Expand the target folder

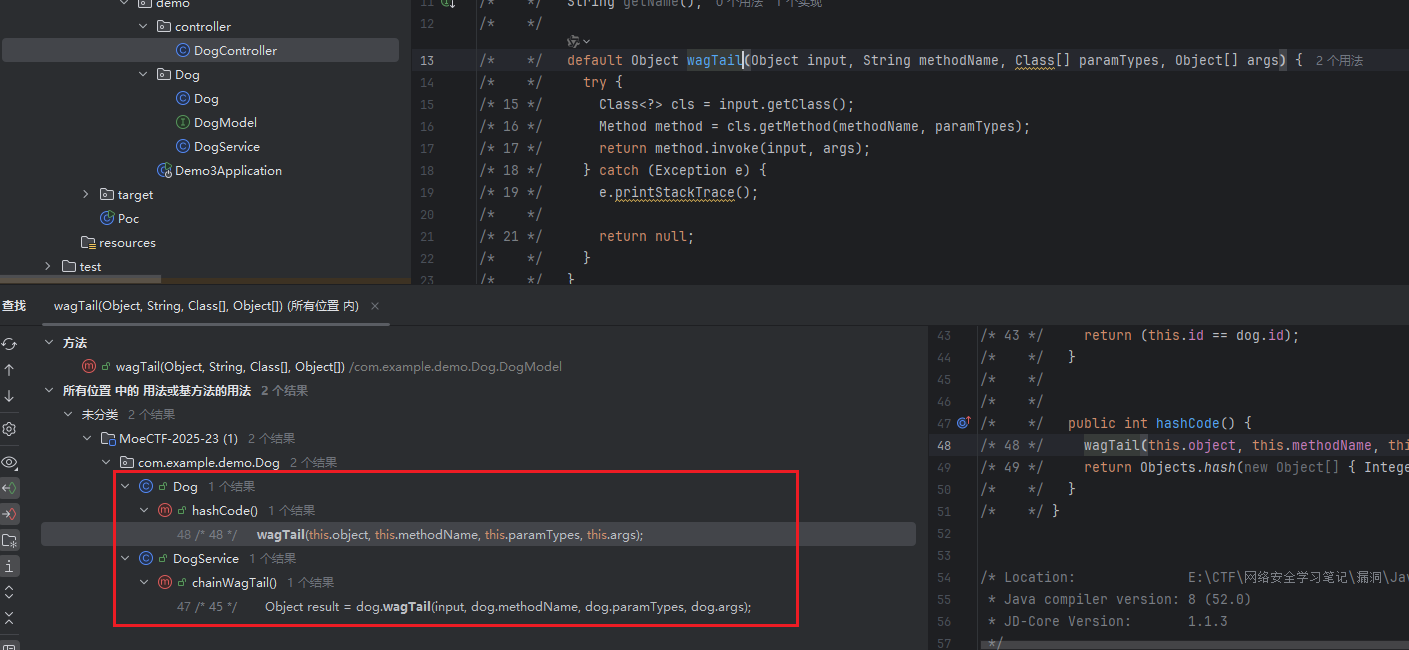(86, 195)
